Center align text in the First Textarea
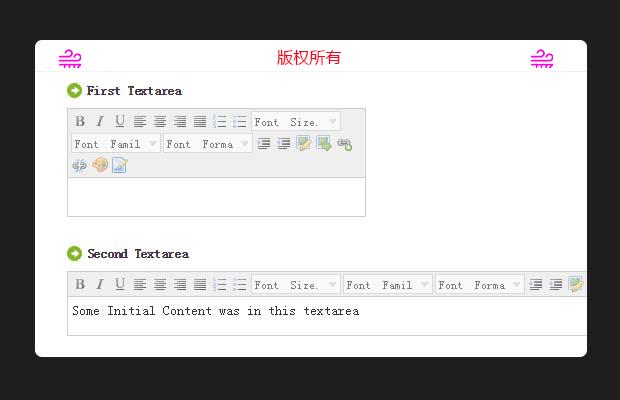620x400 pixels. click(160, 122)
